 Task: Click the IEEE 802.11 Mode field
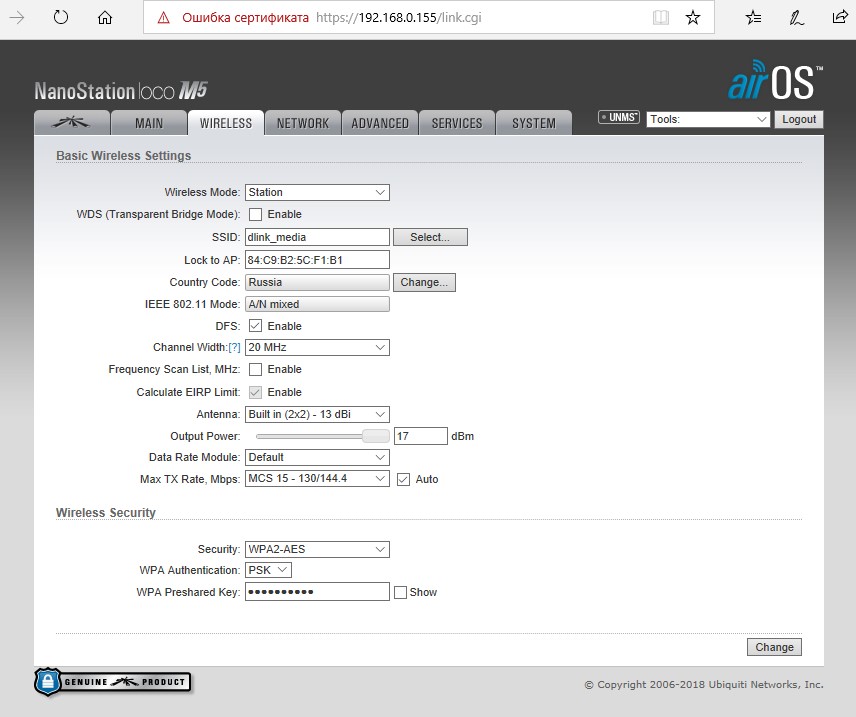pyautogui.click(x=317, y=304)
